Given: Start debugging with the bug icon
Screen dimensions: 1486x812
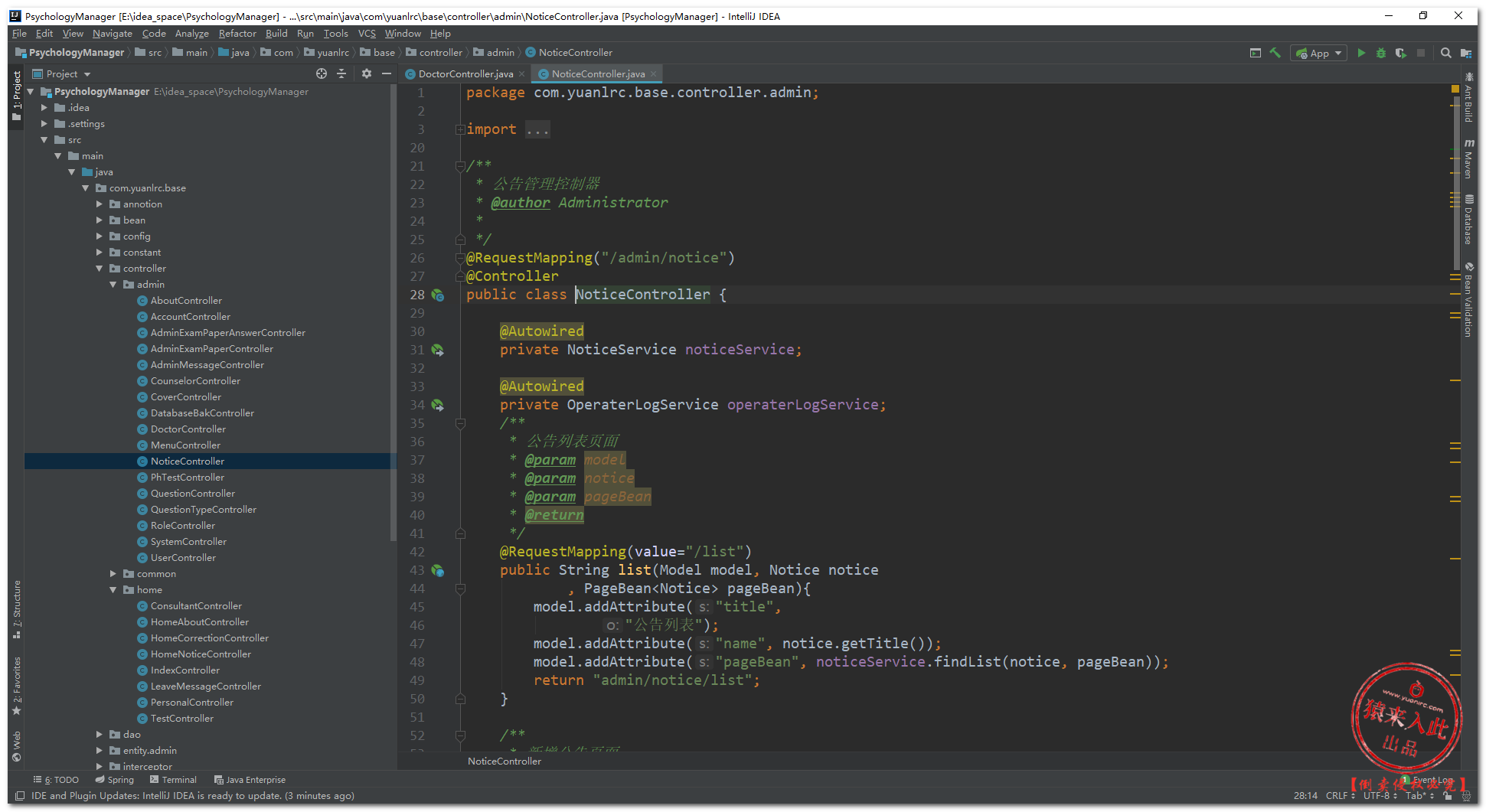Looking at the screenshot, I should [x=1380, y=53].
